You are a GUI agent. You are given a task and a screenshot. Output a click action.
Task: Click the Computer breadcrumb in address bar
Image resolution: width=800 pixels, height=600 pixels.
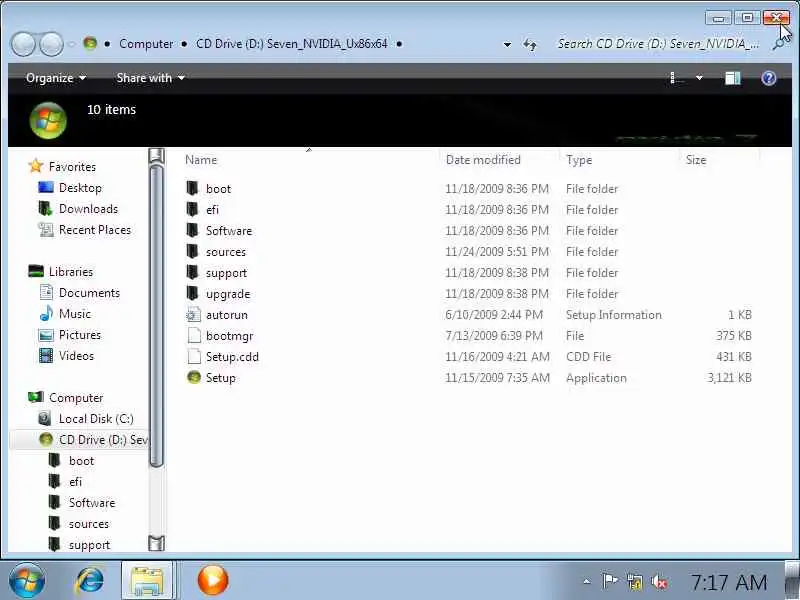coord(146,44)
